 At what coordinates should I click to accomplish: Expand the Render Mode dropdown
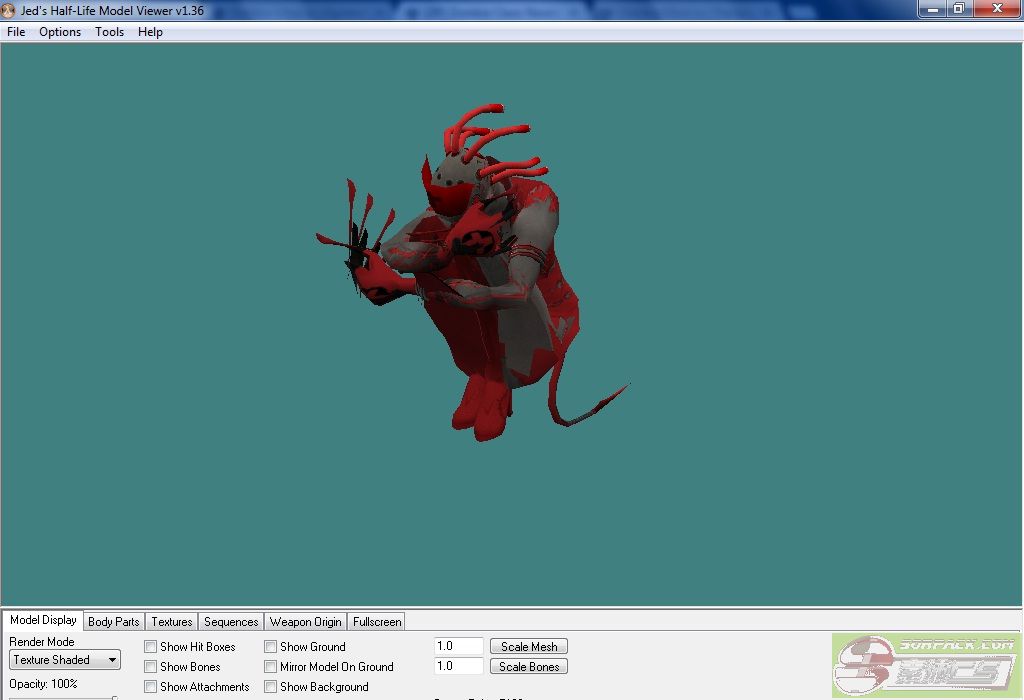[65, 660]
